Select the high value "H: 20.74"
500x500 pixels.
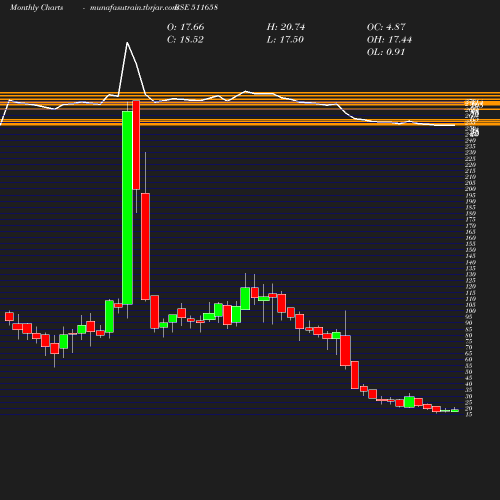[286, 27]
